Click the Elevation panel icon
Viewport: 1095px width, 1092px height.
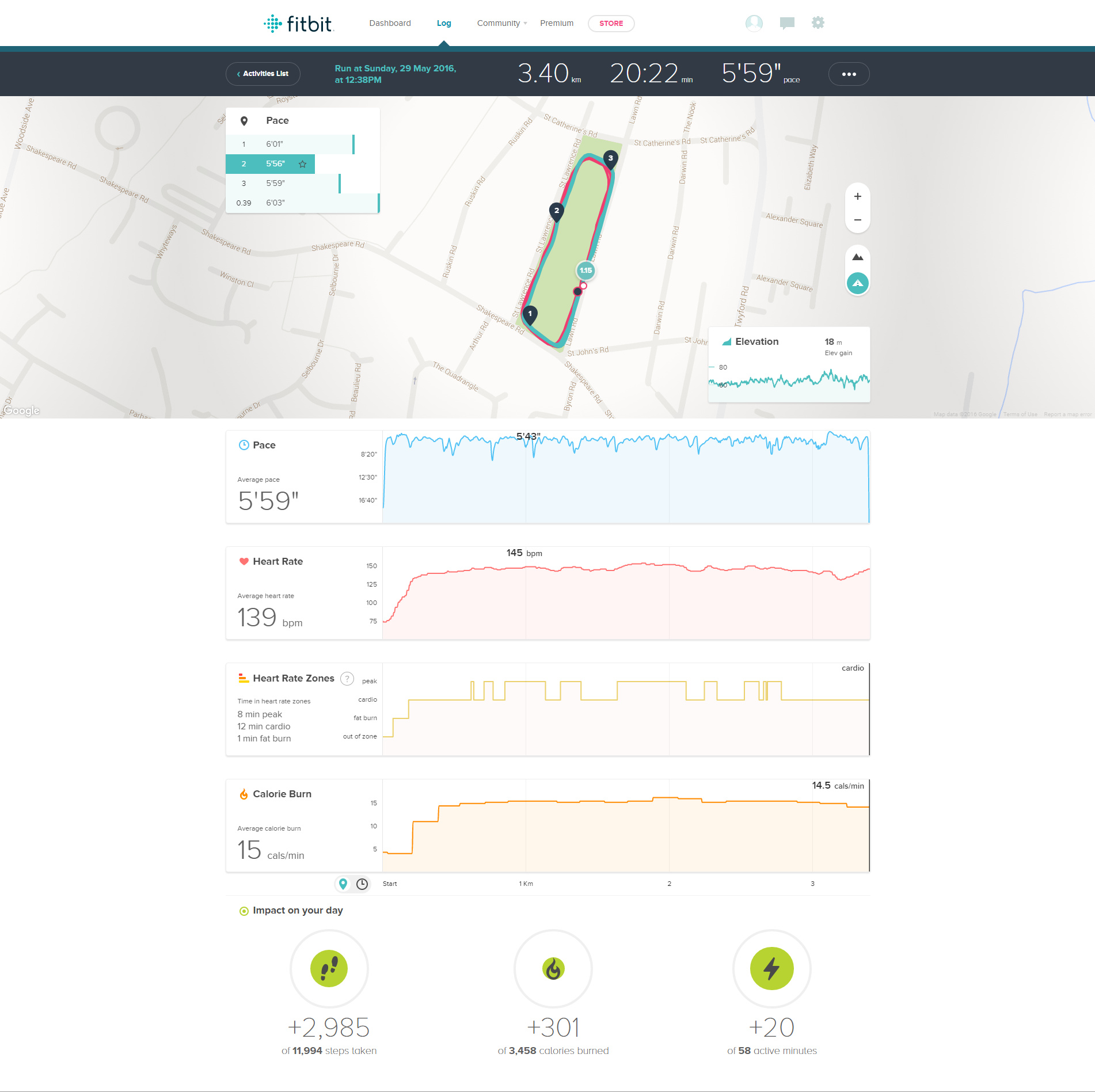(727, 341)
